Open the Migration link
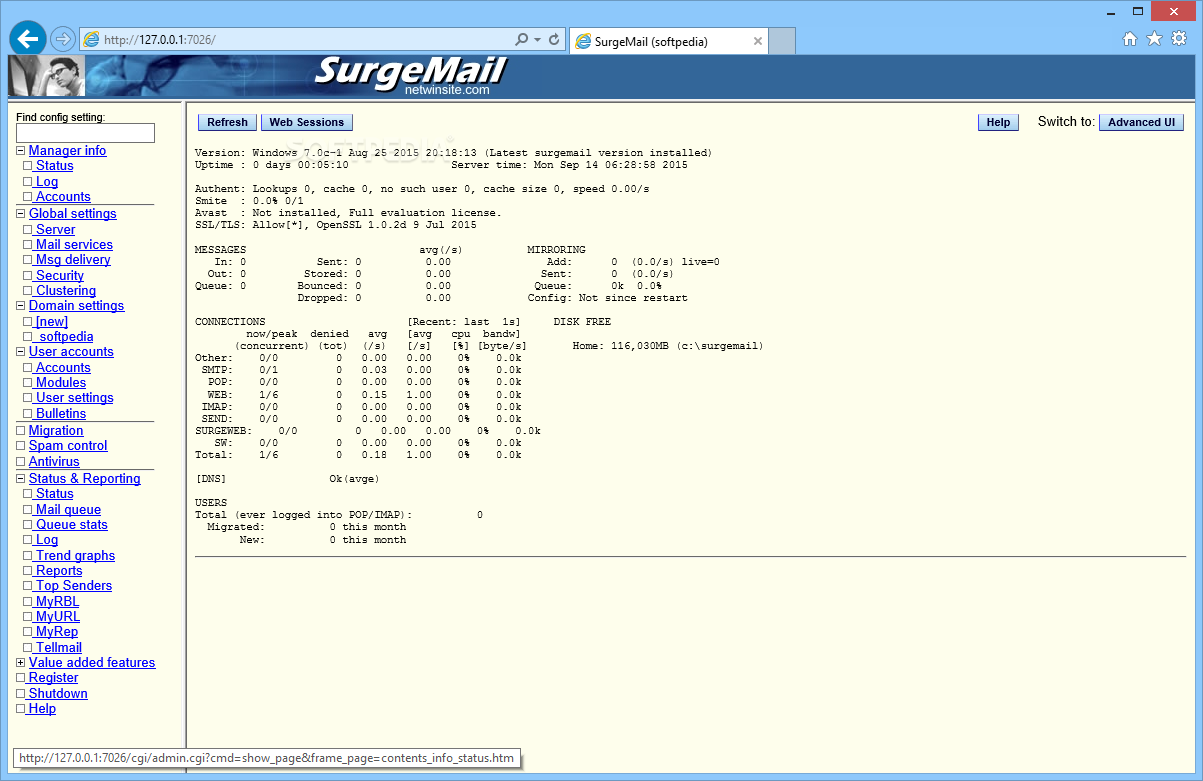Image resolution: width=1203 pixels, height=781 pixels. [56, 431]
